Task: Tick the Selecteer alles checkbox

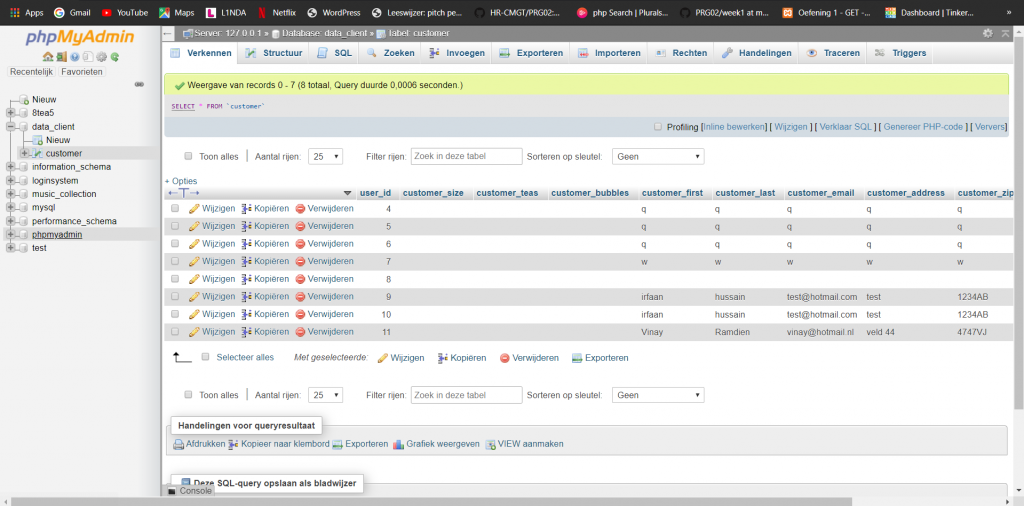Action: pos(206,357)
